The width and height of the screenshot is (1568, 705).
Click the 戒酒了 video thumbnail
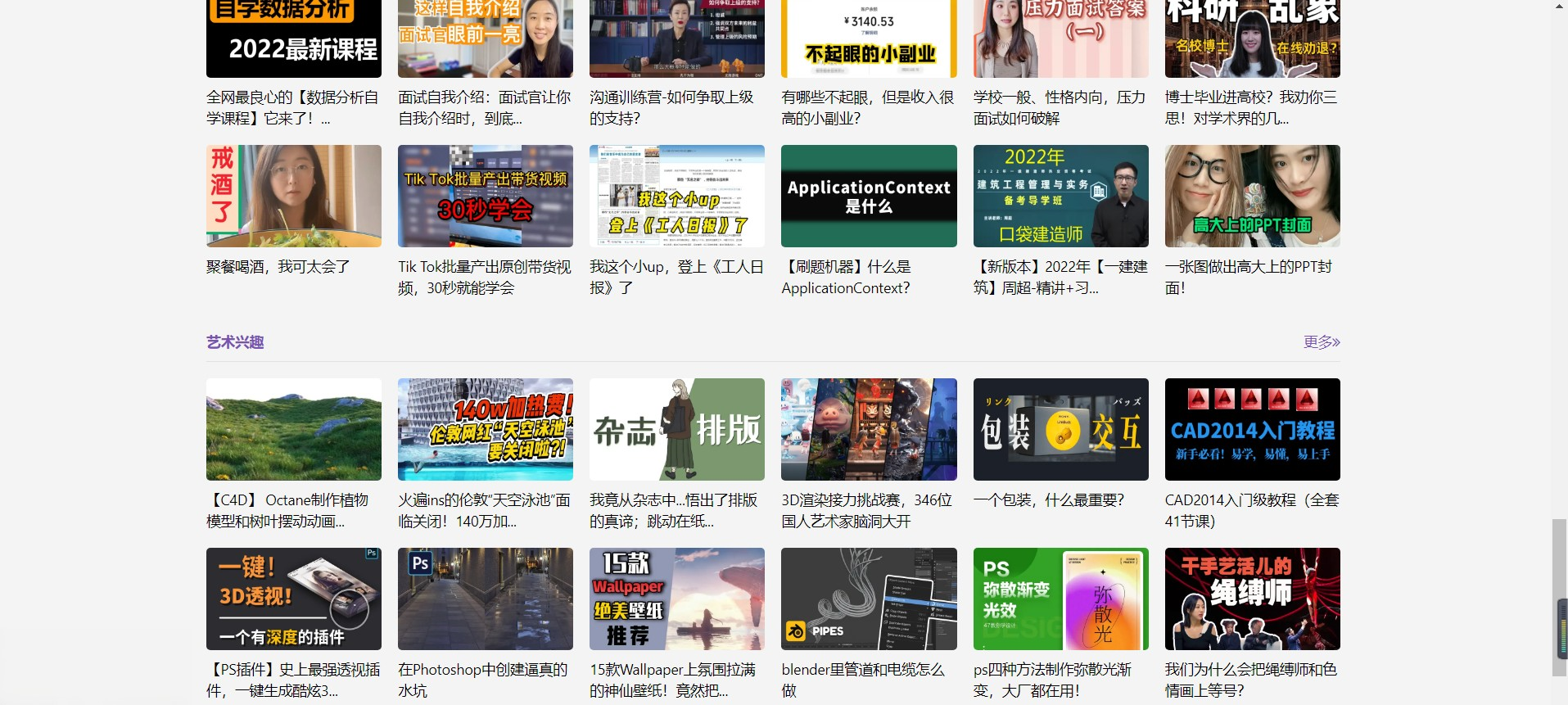tap(293, 197)
